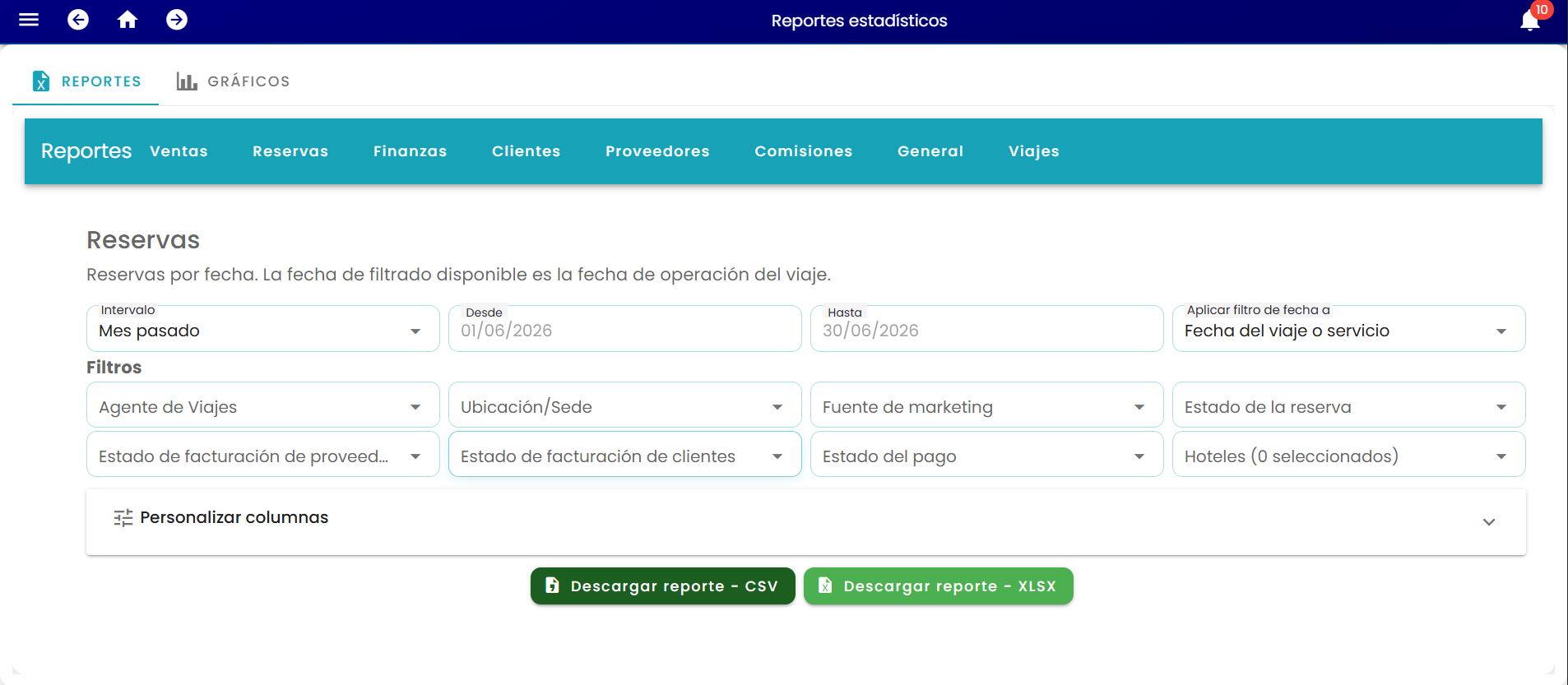Click the spreadsheet icon next to REPORTES

pos(40,81)
